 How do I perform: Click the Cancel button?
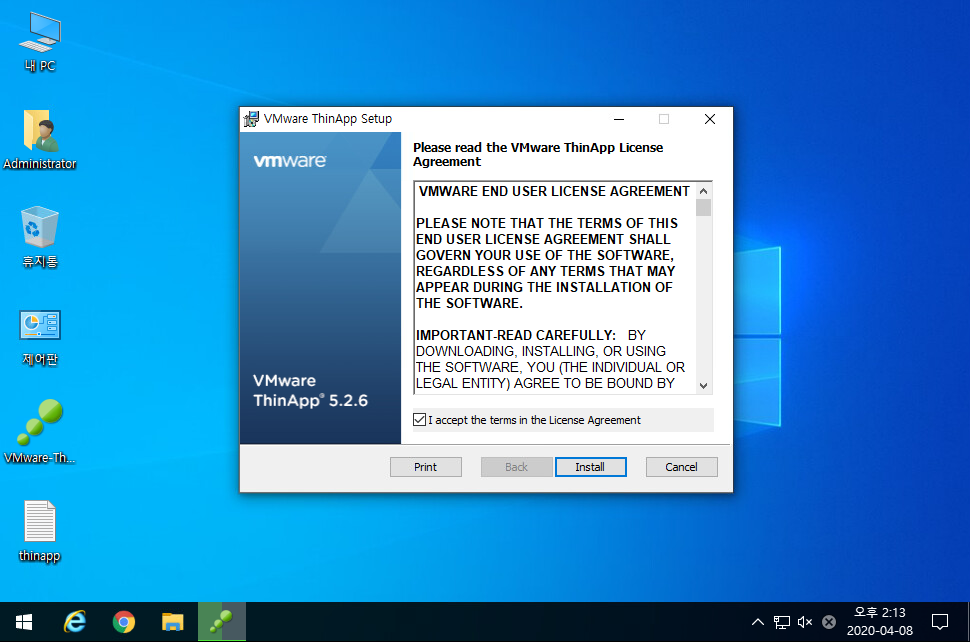681,467
